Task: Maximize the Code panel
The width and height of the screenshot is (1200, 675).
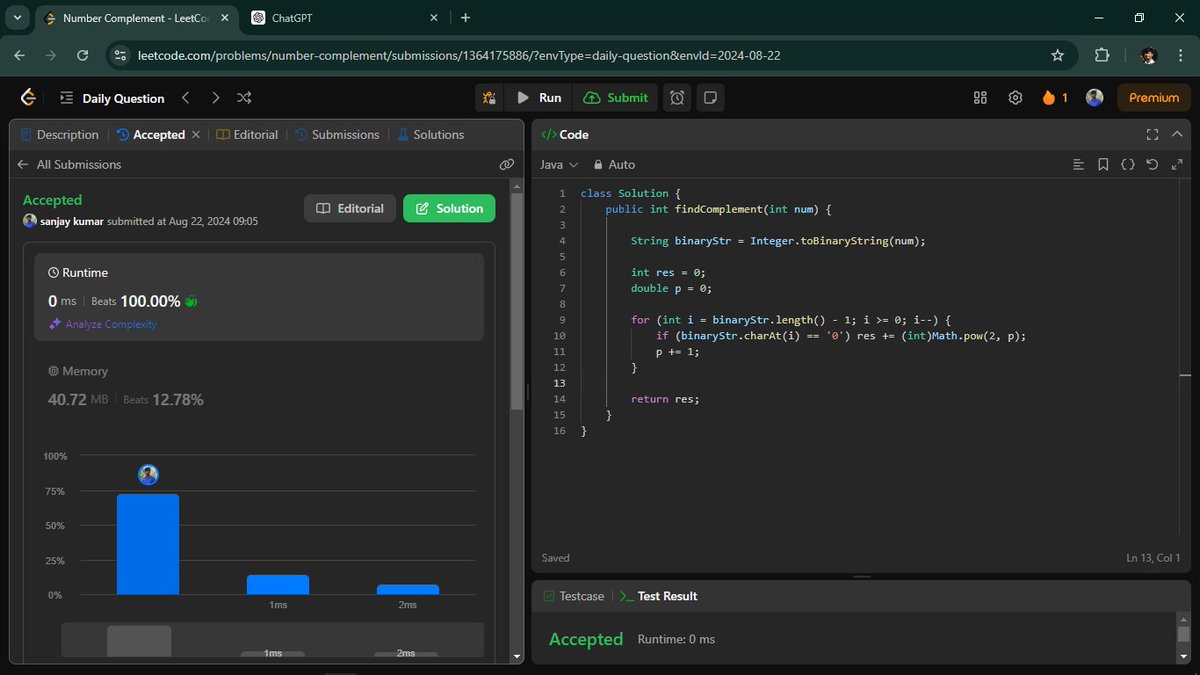Action: tap(1152, 135)
